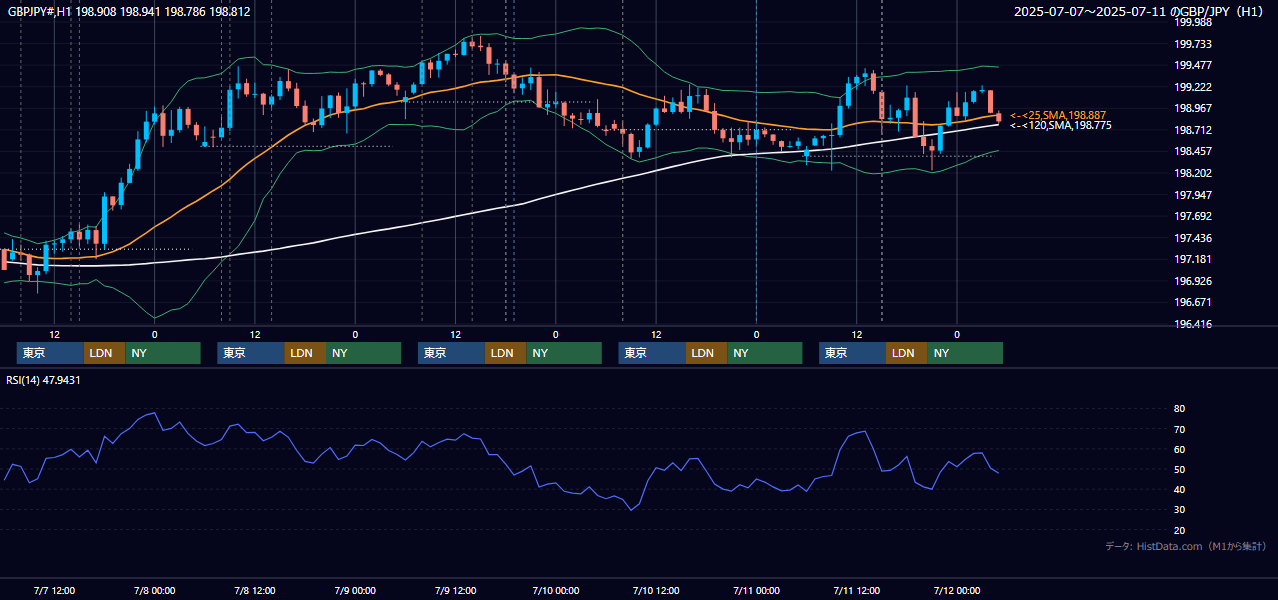
Task: Click price axis value 198.712
Action: tap(1193, 130)
